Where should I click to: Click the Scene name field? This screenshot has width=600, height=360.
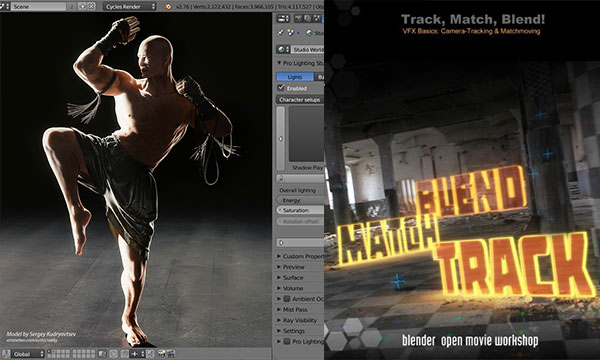tap(38, 7)
